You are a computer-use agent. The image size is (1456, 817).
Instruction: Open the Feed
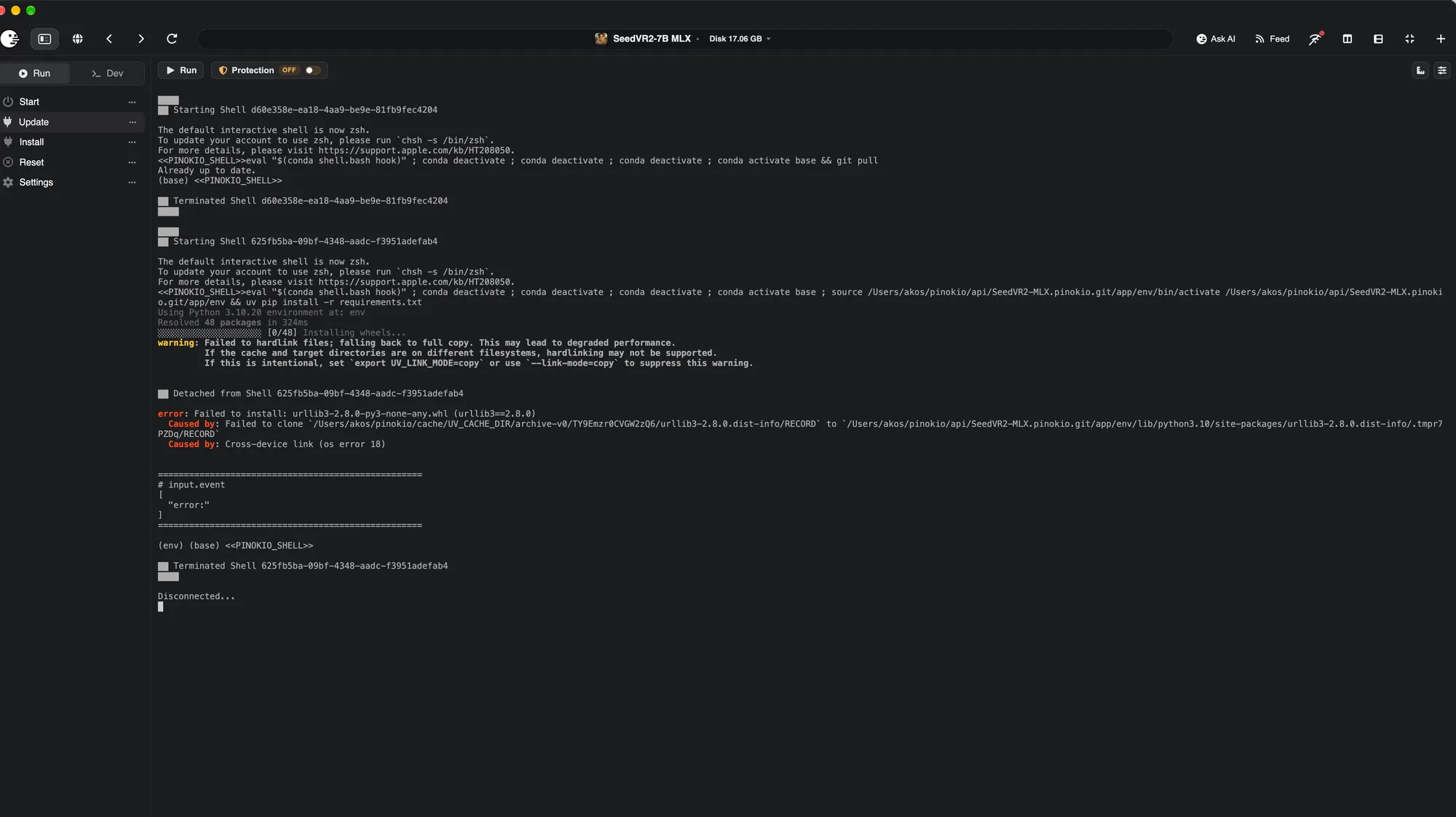pos(1273,39)
